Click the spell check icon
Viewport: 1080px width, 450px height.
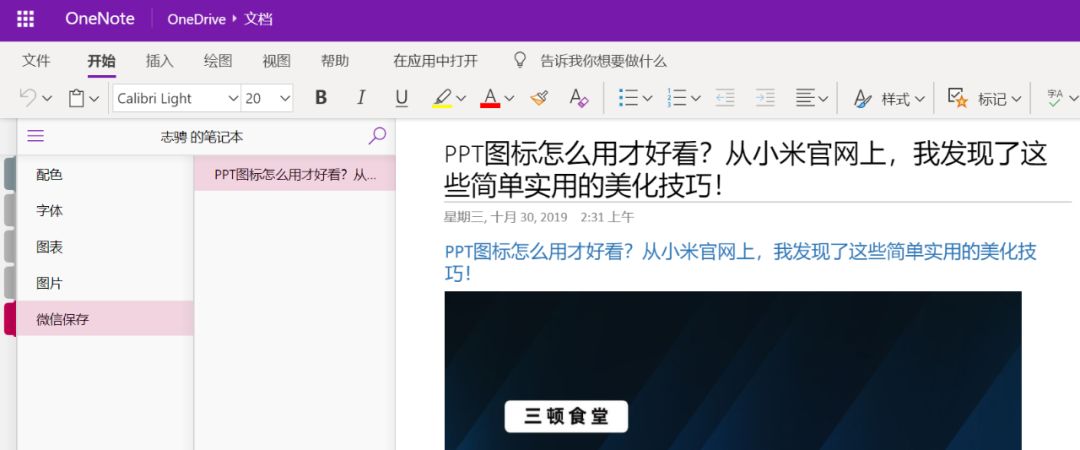1055,98
